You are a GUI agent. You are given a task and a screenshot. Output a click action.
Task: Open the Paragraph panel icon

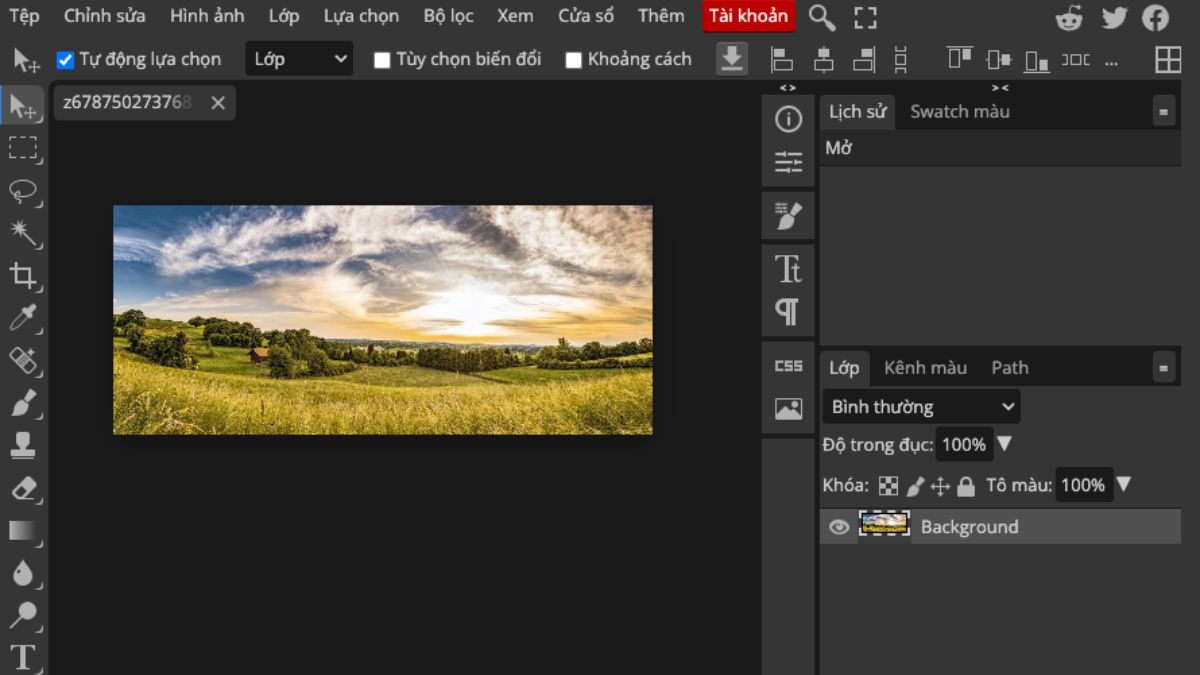[x=788, y=312]
